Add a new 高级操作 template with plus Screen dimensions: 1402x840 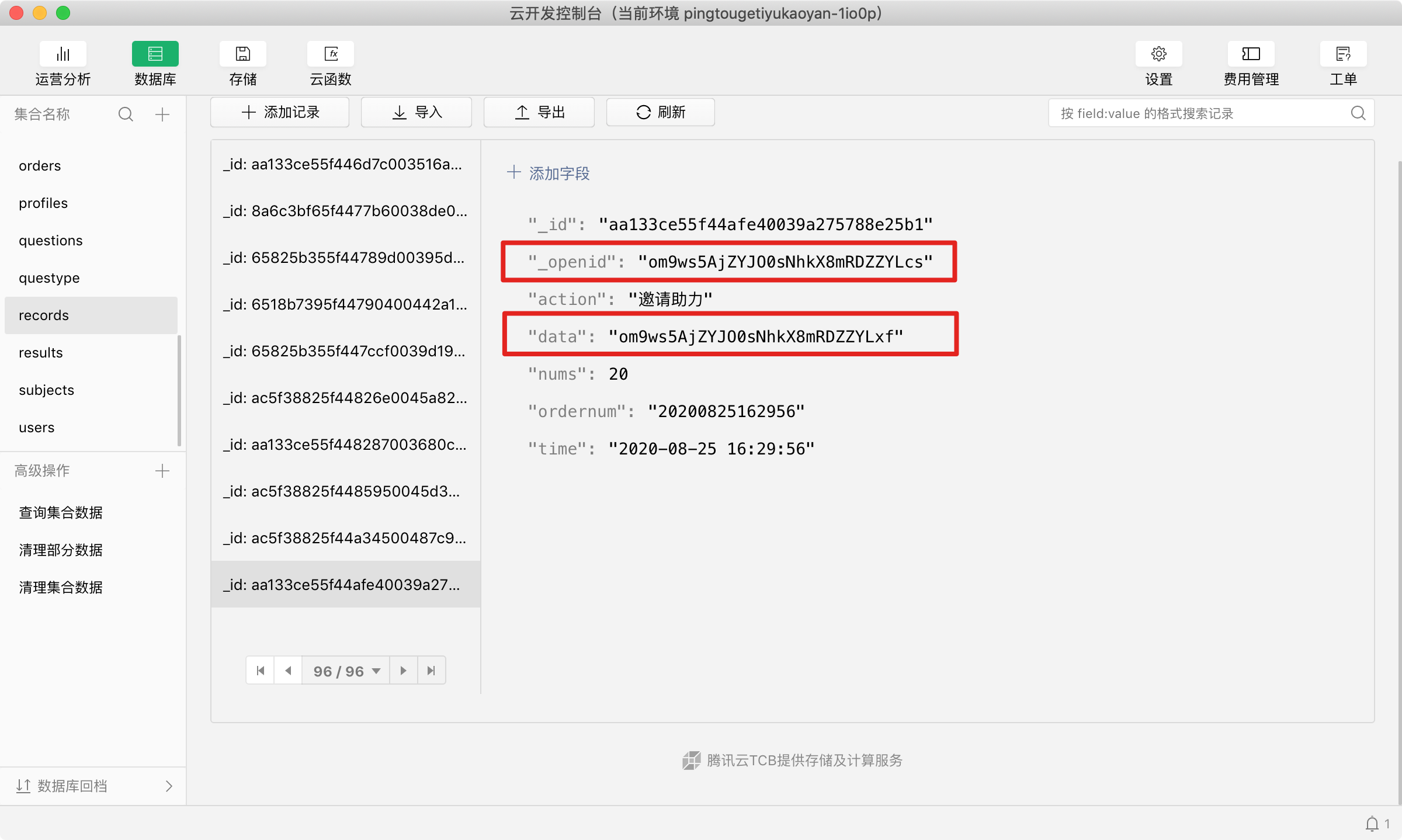point(162,471)
